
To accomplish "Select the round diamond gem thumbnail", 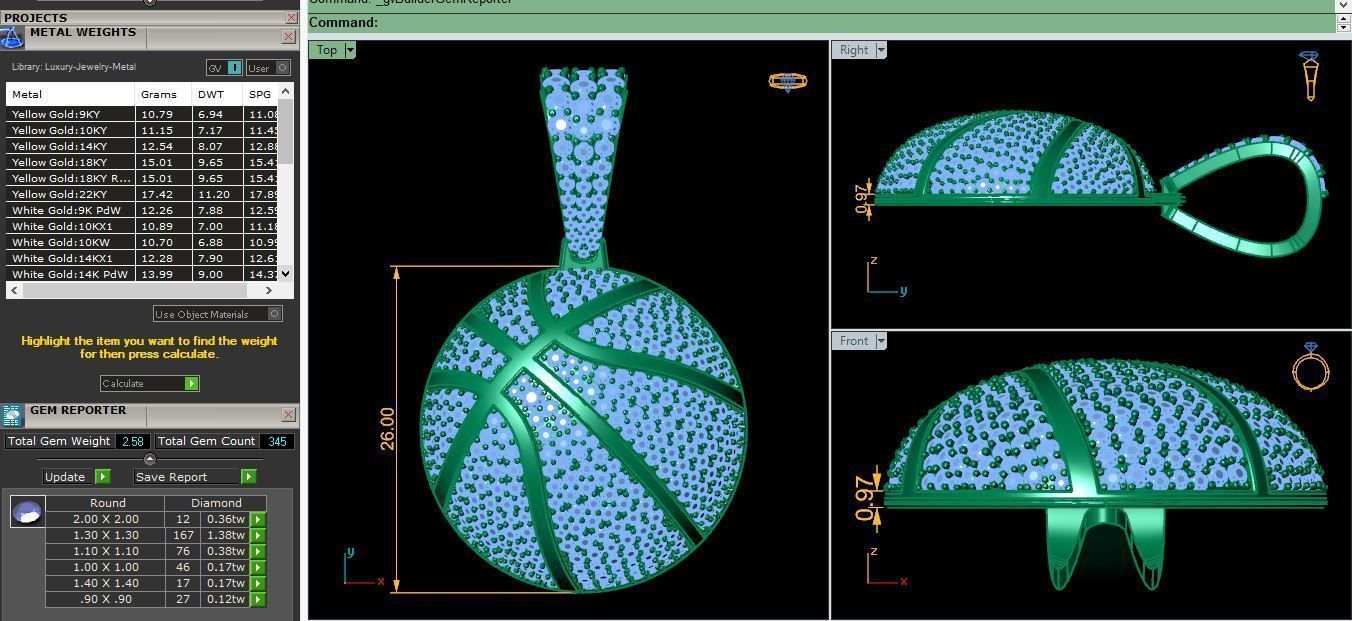I will tap(27, 512).
